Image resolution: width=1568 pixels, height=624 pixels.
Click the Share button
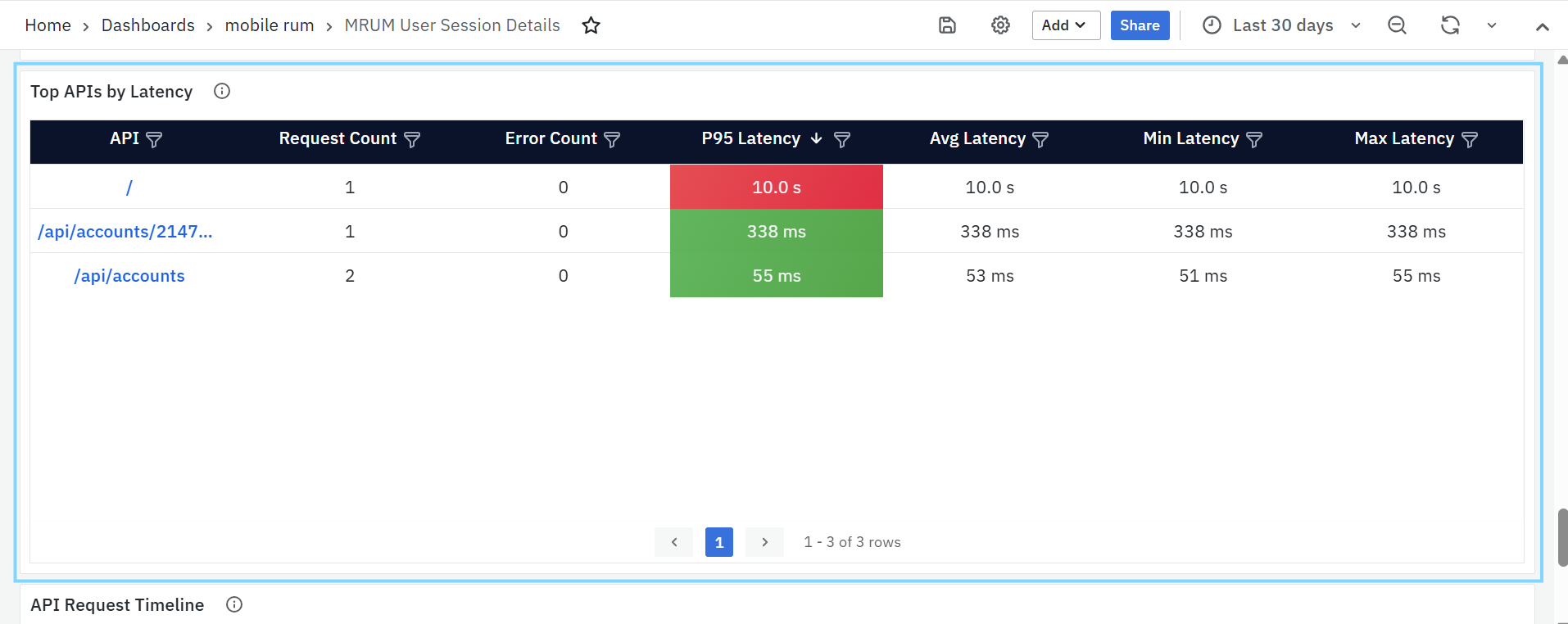[1140, 25]
